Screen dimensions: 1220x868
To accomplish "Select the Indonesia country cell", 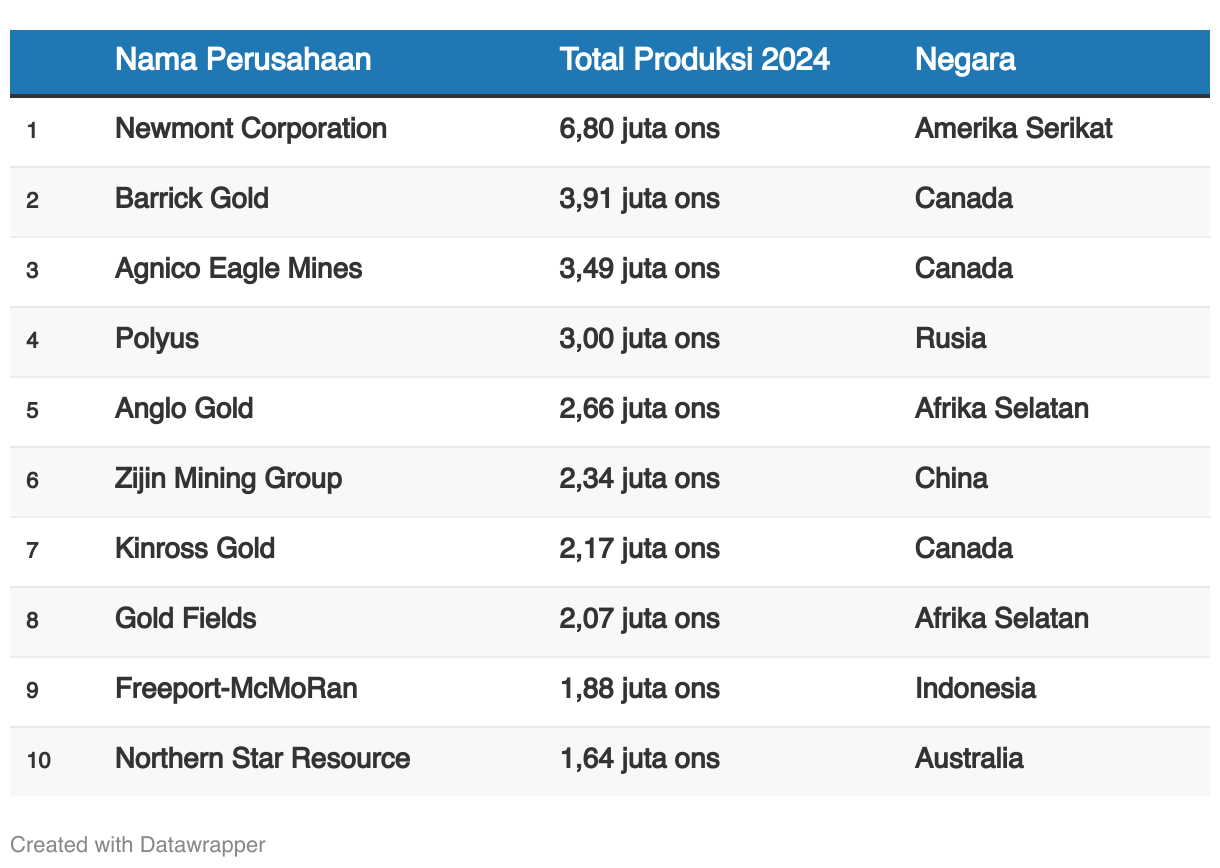I will (975, 689).
